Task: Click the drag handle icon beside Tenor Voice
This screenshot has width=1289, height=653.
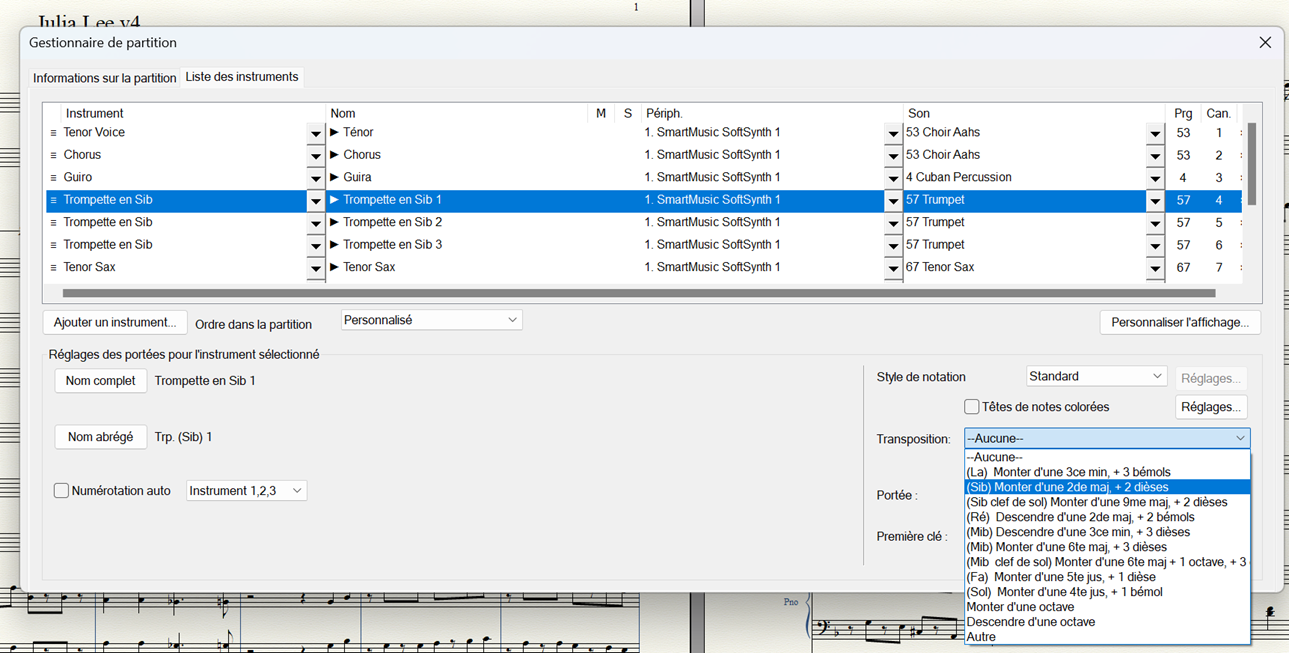Action: click(54, 133)
